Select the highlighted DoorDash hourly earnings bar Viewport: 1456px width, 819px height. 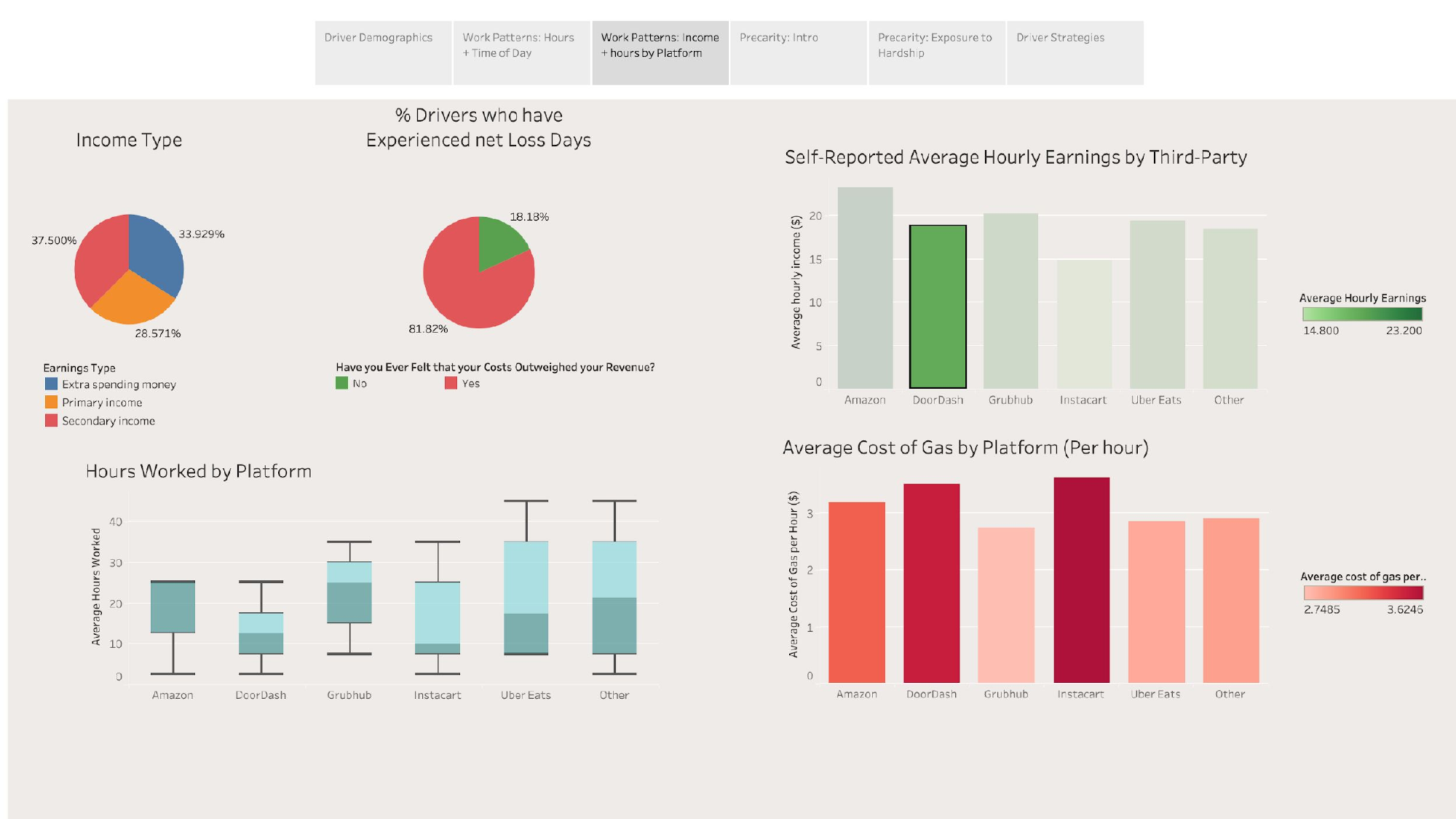coord(938,306)
